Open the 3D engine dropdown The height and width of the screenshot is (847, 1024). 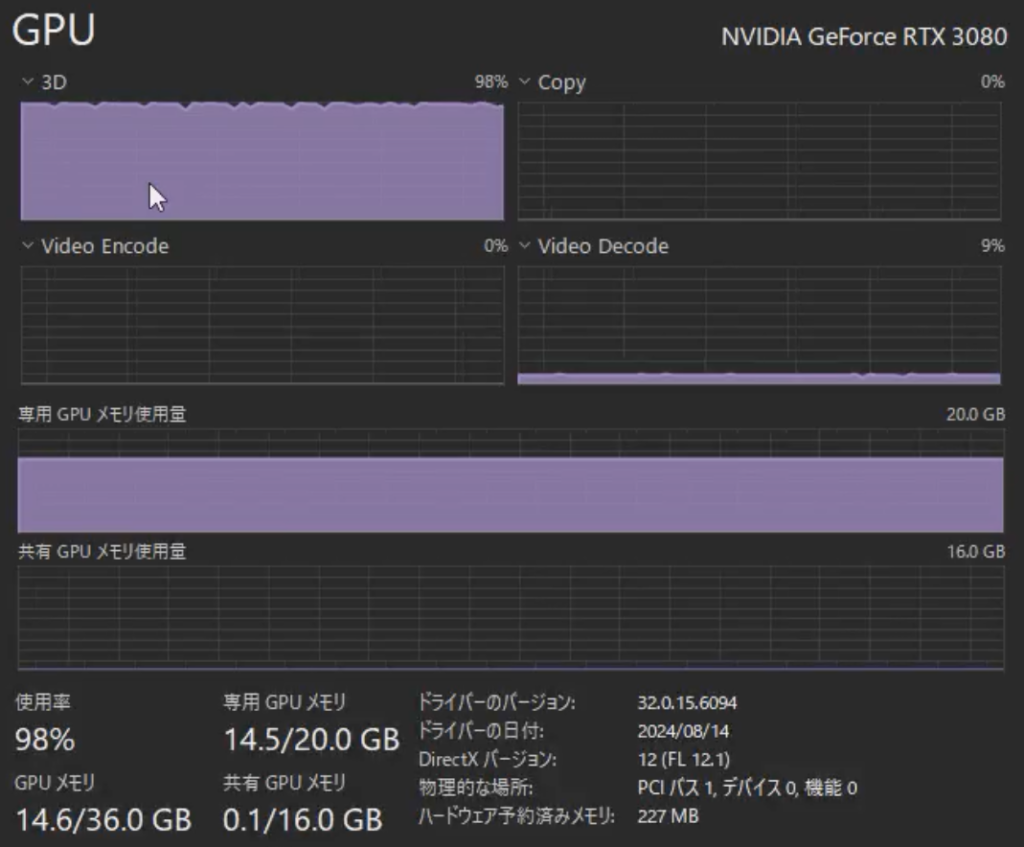[x=45, y=83]
